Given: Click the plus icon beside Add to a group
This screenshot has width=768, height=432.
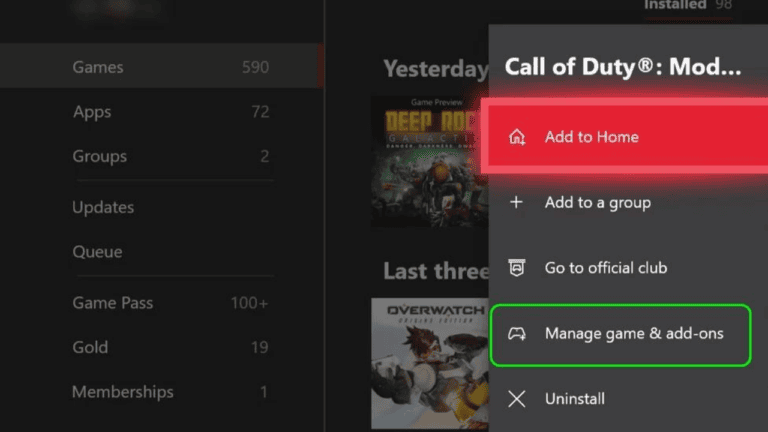Looking at the screenshot, I should click(516, 202).
